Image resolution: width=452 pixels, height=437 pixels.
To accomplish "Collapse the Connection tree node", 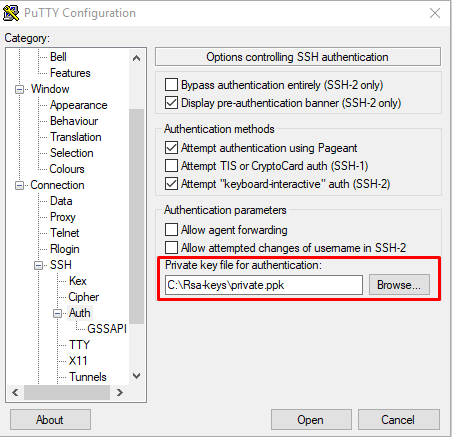I will [20, 185].
